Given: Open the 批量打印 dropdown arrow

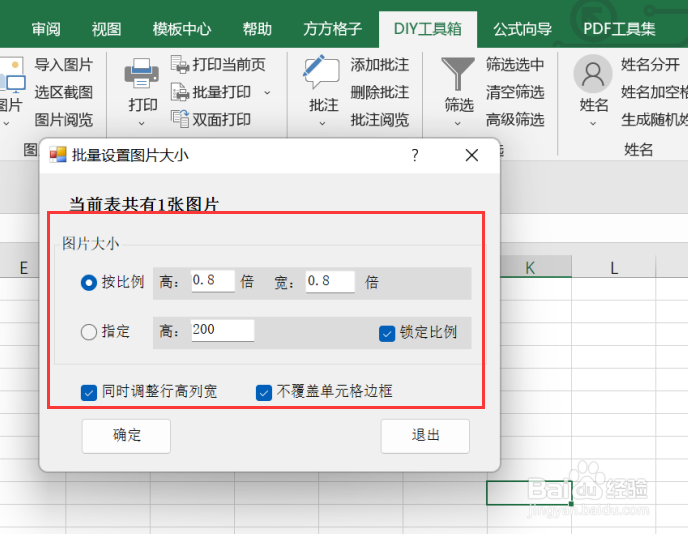Looking at the screenshot, I should click(x=267, y=93).
